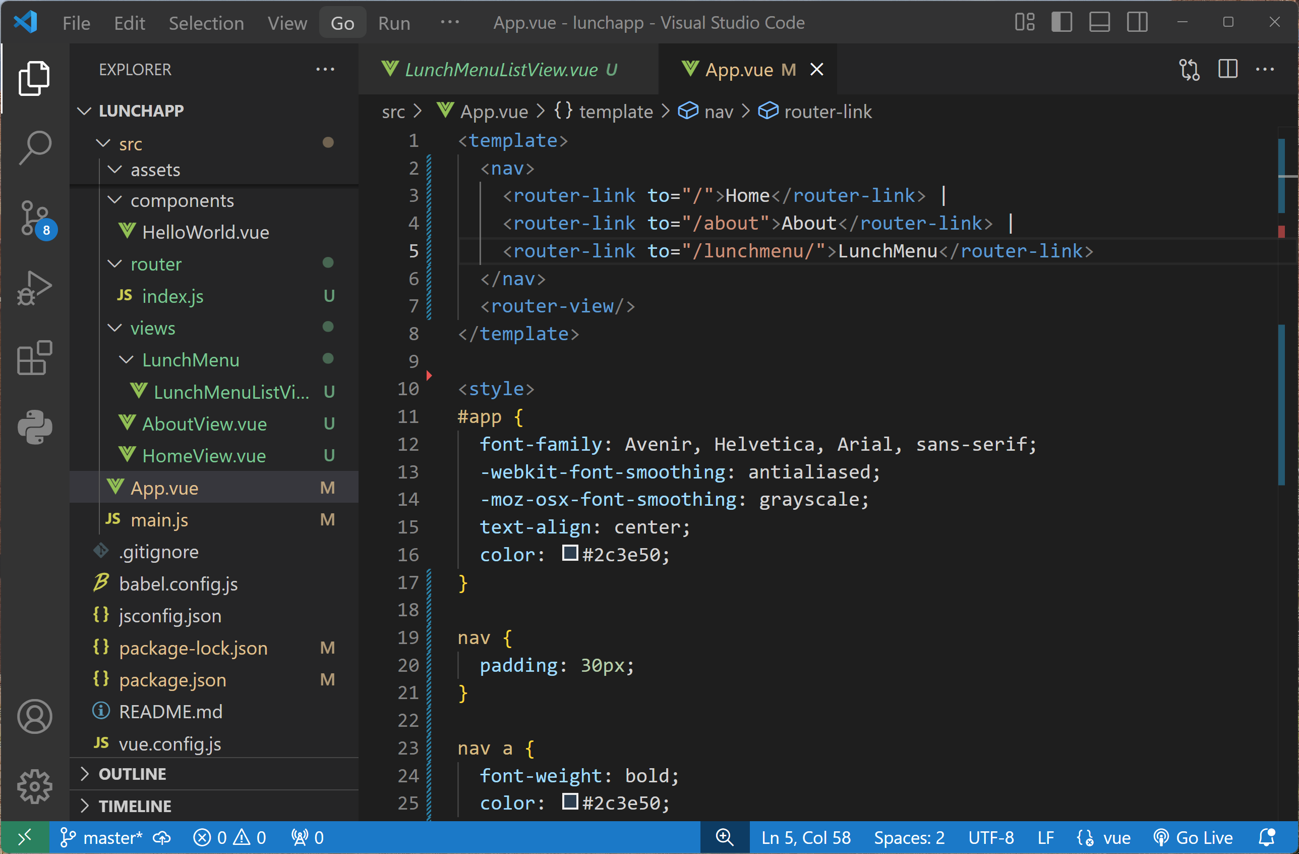This screenshot has height=854, width=1299.
Task: Go to line via Ln 5, Col 58
Action: [806, 838]
